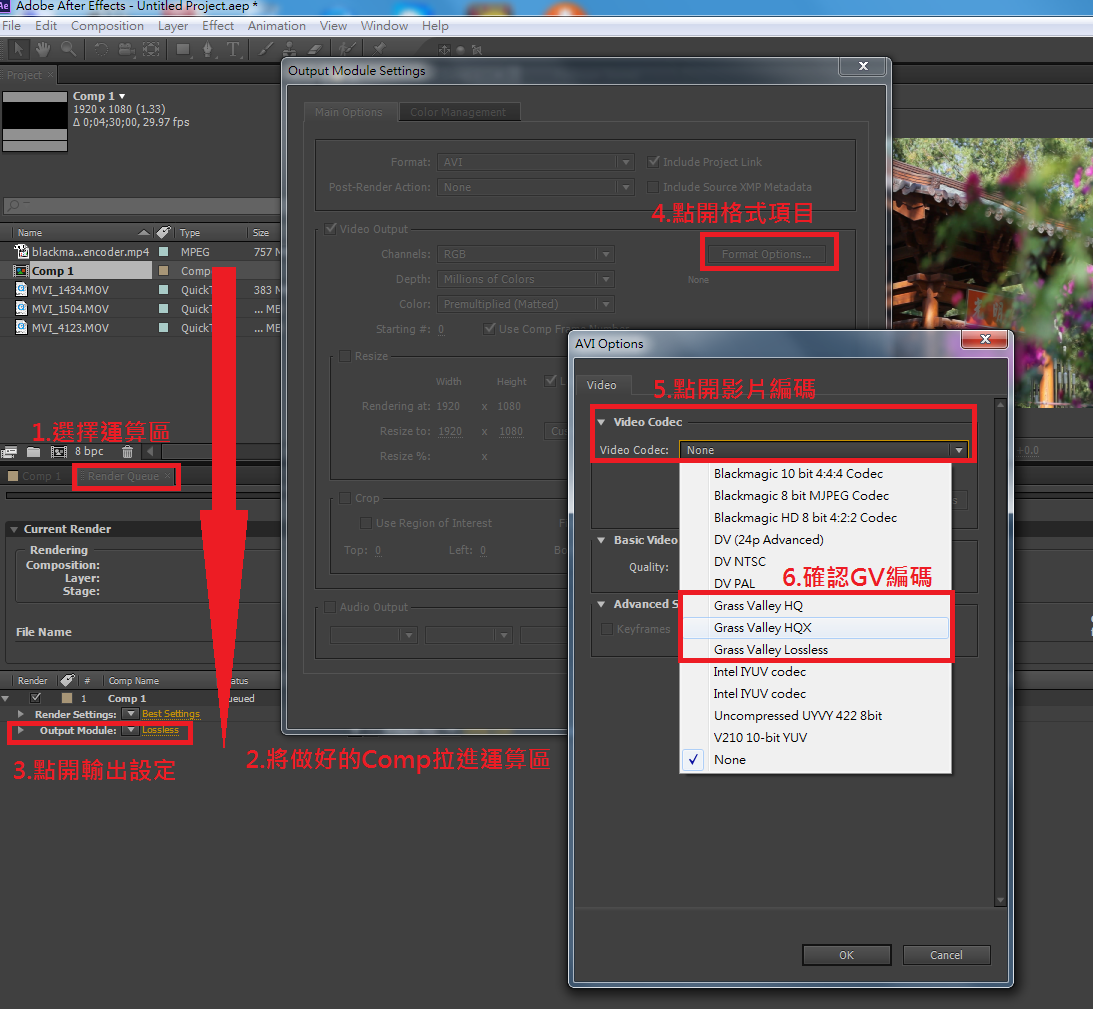Select the Hand tool in toolbar
1093x1009 pixels.
[43, 48]
